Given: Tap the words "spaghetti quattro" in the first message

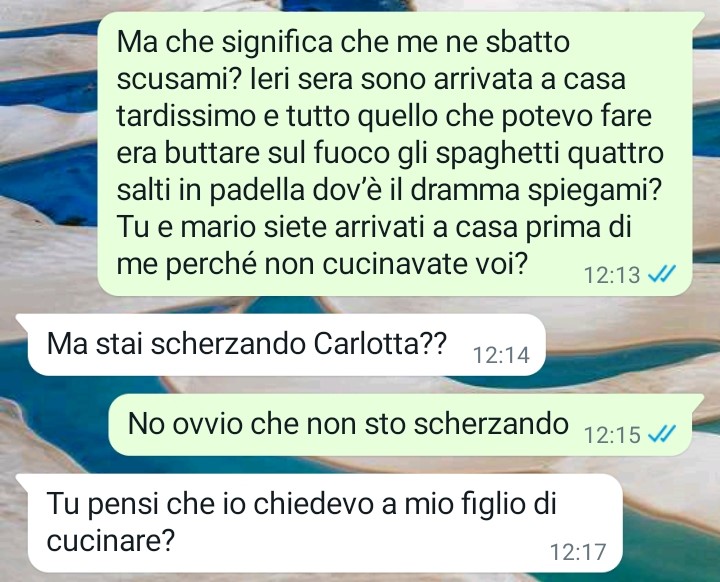Looking at the screenshot, I should 549,153.
